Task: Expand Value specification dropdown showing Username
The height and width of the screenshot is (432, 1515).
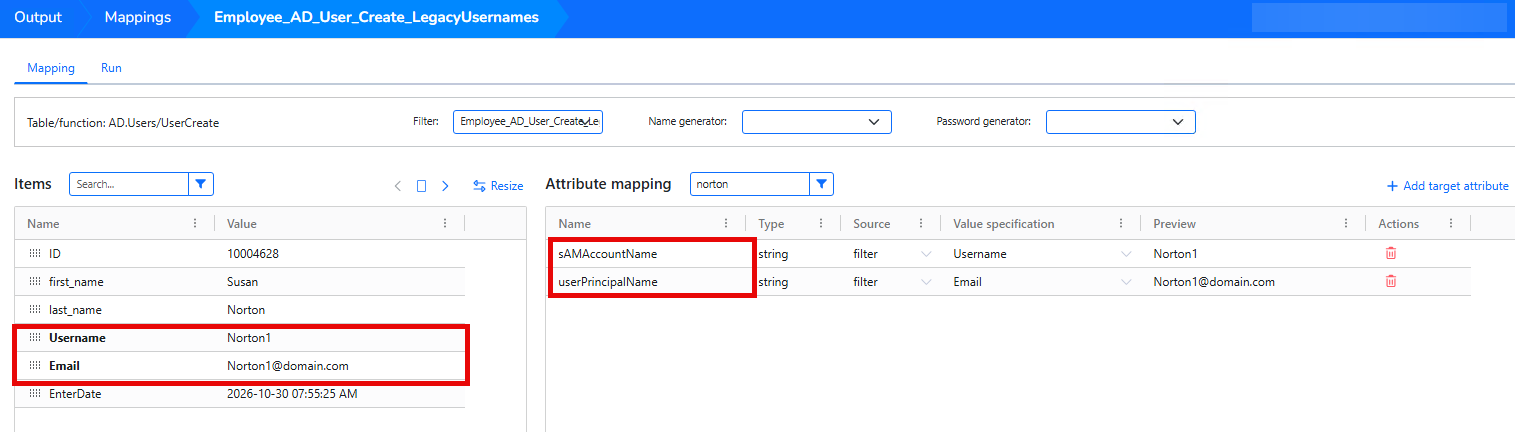Action: tap(1126, 254)
